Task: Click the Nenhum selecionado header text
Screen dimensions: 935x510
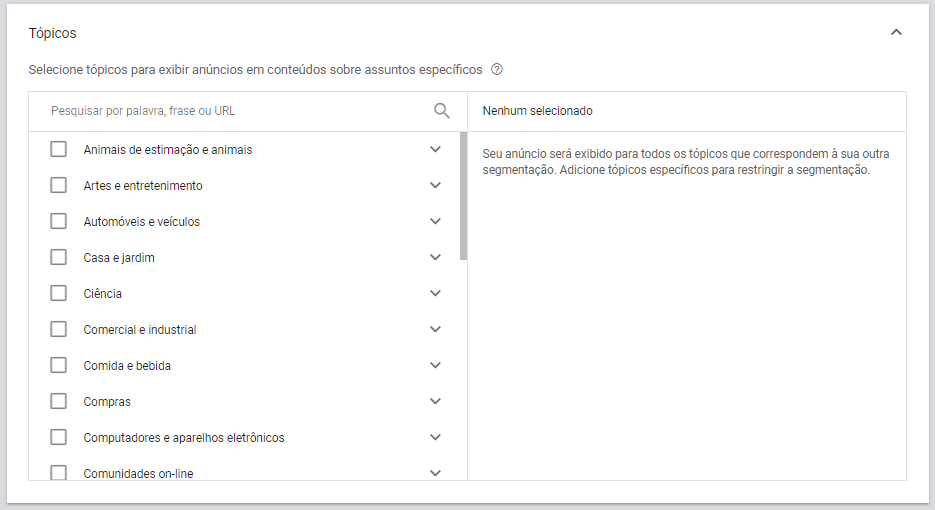Action: [x=537, y=111]
